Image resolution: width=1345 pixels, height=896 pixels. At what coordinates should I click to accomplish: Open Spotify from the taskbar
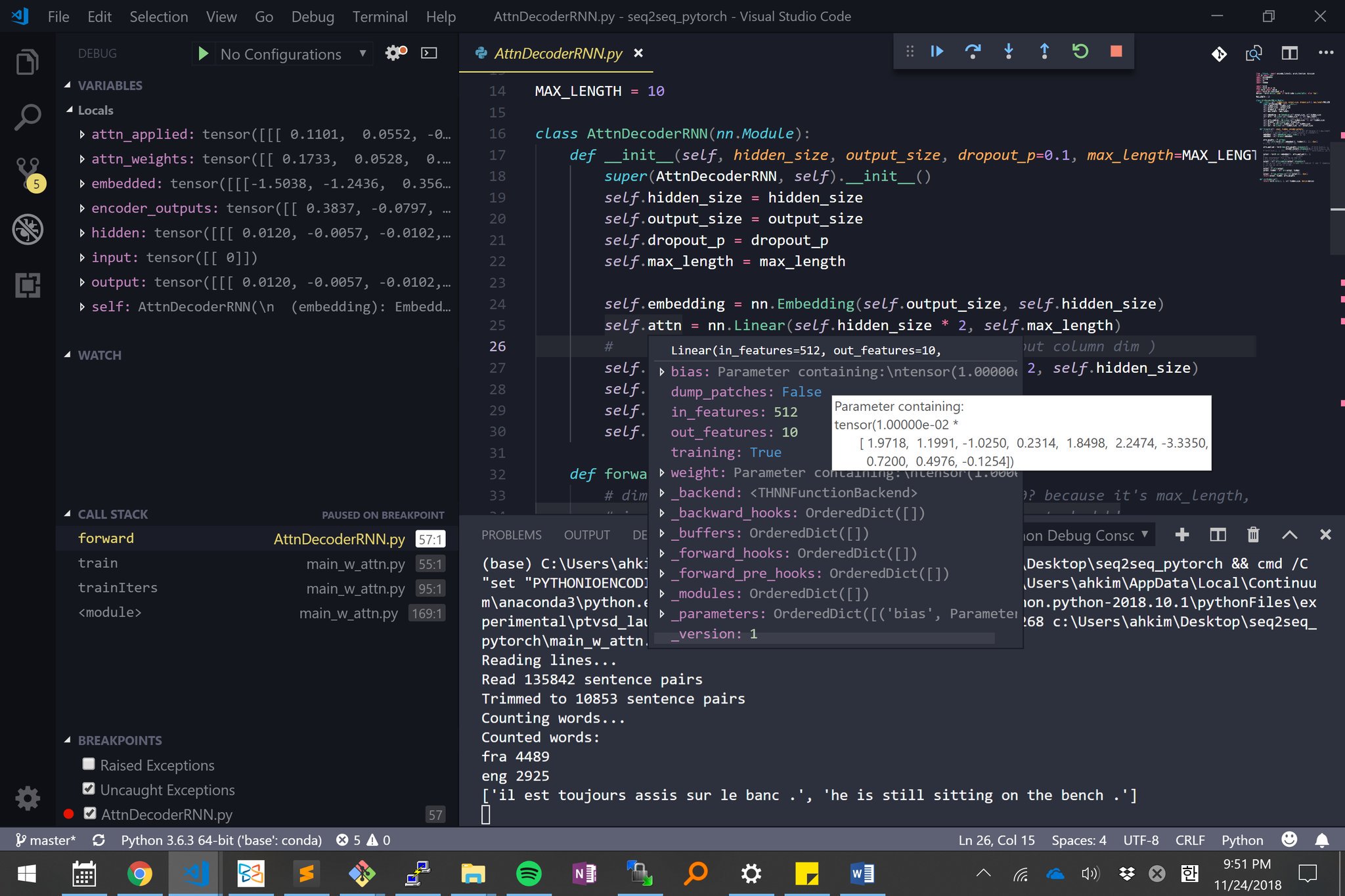pyautogui.click(x=529, y=874)
